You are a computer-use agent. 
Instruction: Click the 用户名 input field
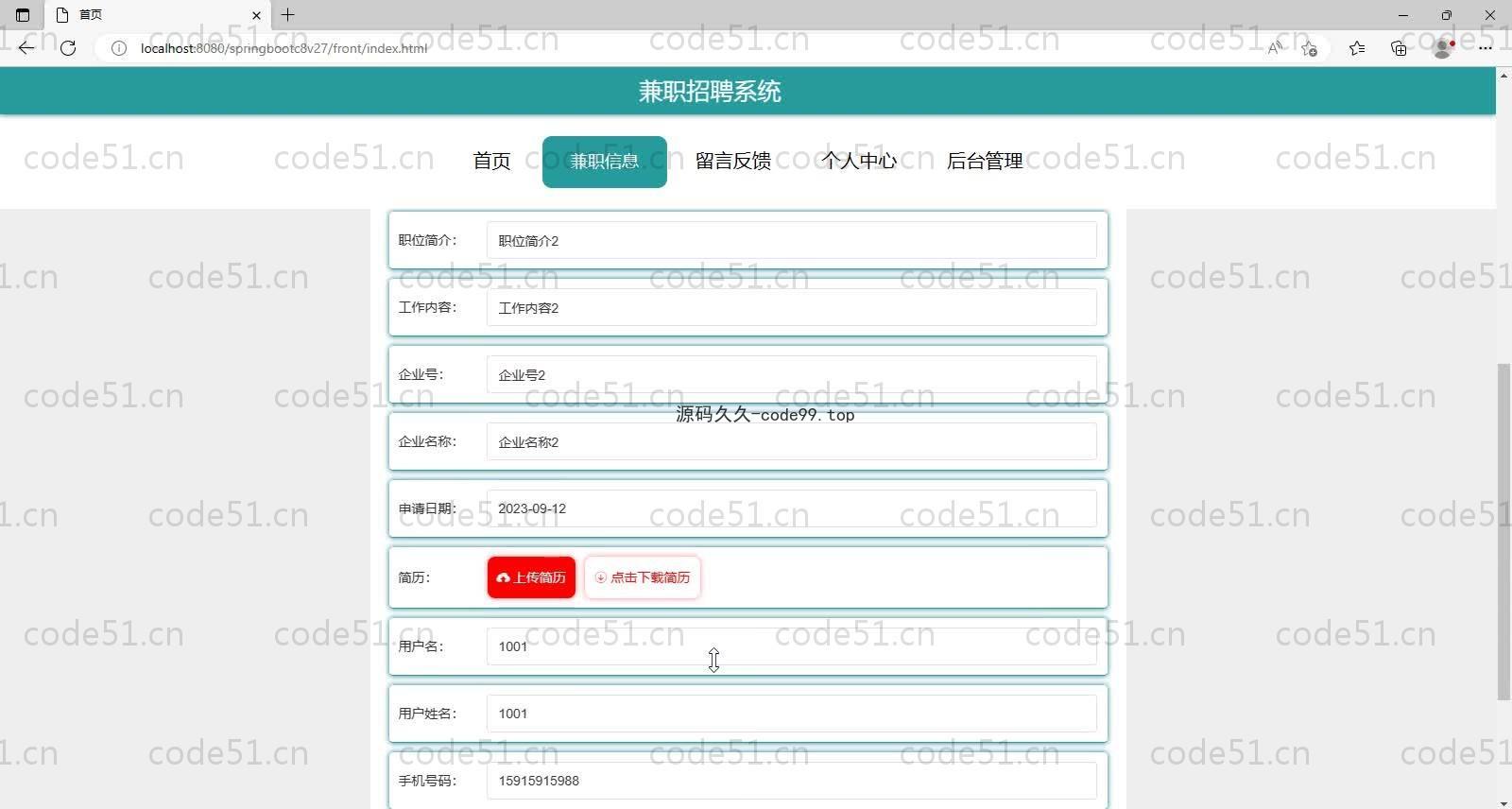(792, 646)
